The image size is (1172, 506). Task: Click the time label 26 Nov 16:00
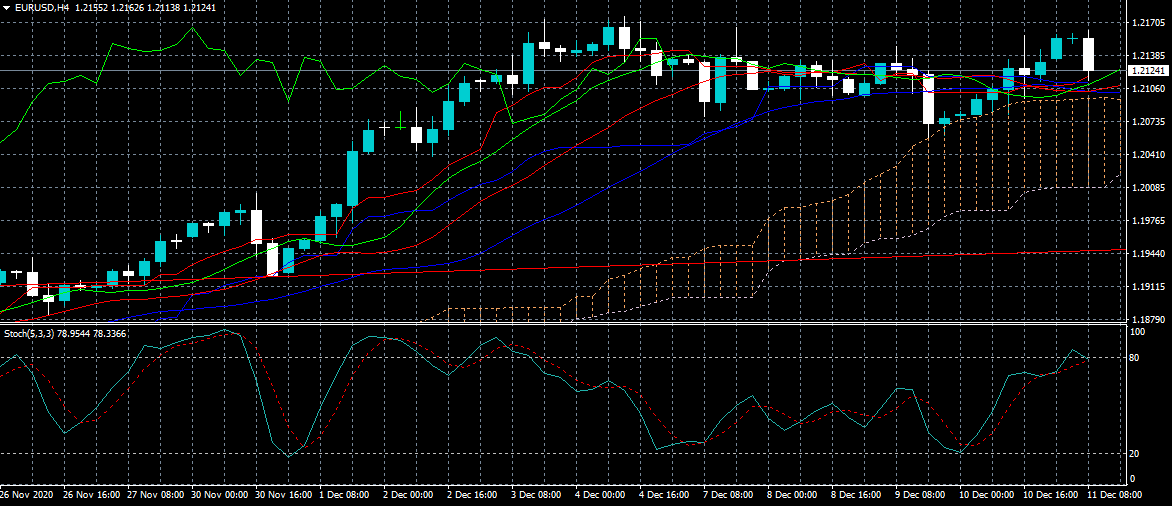92,495
